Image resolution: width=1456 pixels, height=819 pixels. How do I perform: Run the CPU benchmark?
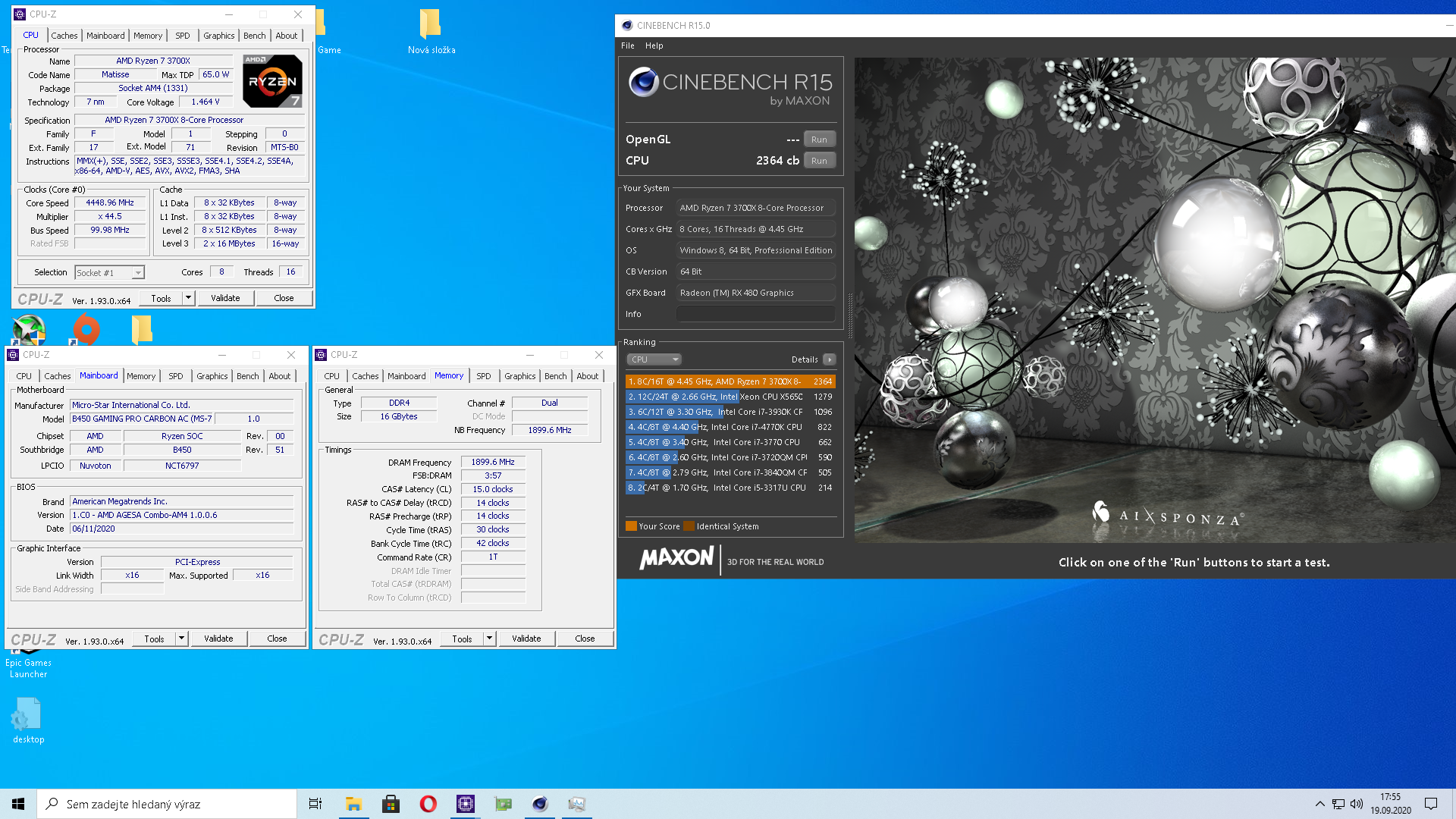[x=819, y=161]
